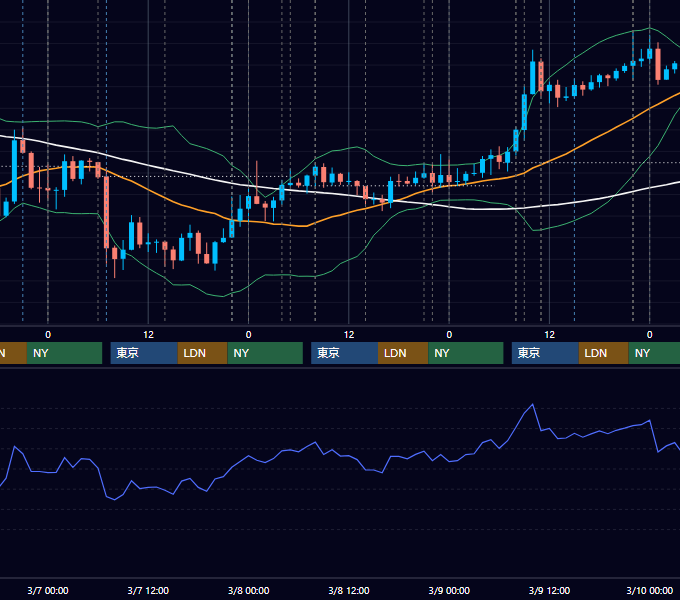The width and height of the screenshot is (680, 600).
Task: Click the 3/9 12:00 date label
Action: click(549, 590)
